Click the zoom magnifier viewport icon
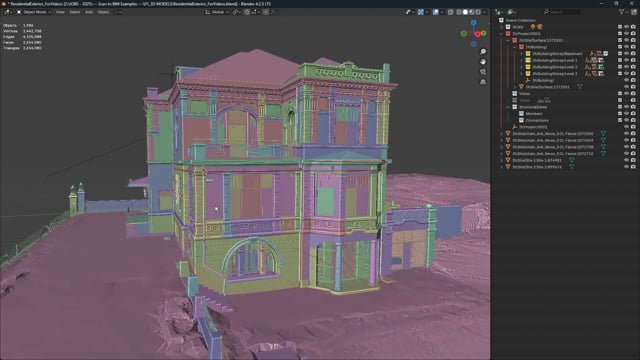Viewport: 640px width, 360px height. (483, 52)
